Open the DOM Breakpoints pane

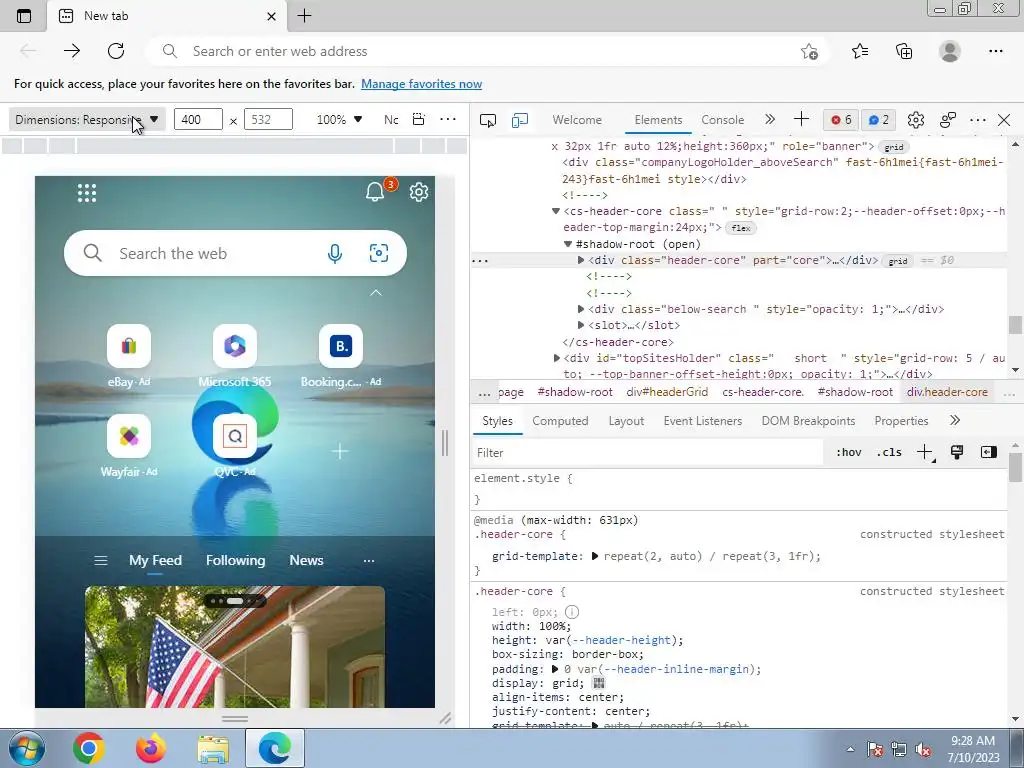click(808, 421)
